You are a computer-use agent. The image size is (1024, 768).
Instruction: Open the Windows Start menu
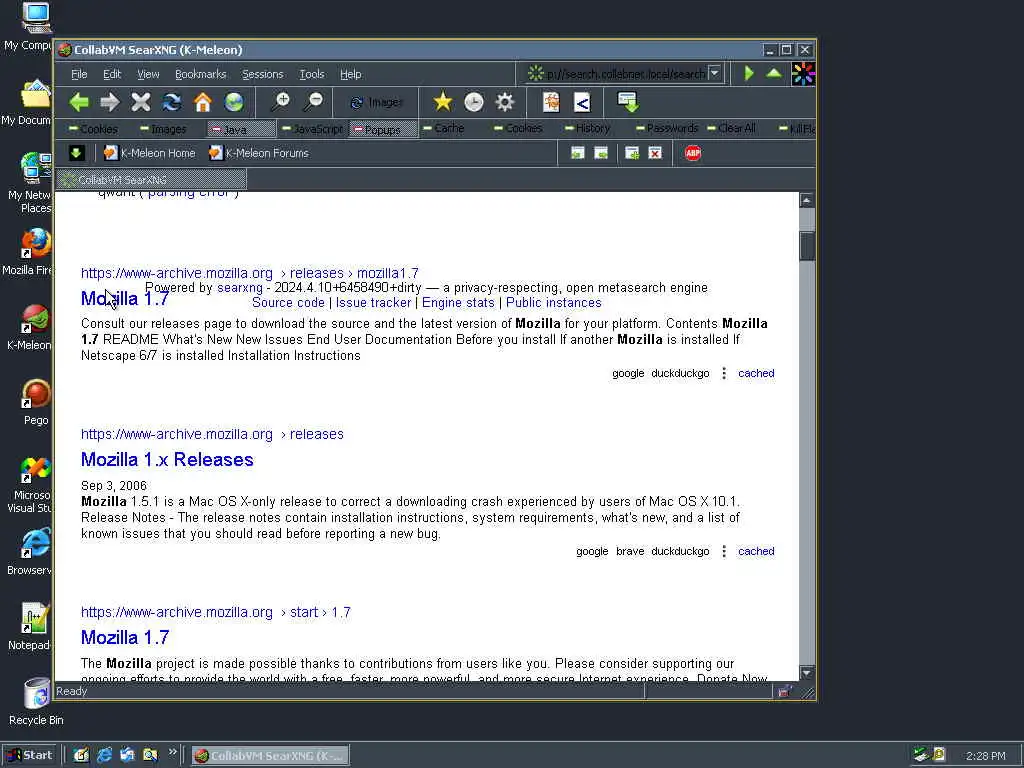click(30, 755)
